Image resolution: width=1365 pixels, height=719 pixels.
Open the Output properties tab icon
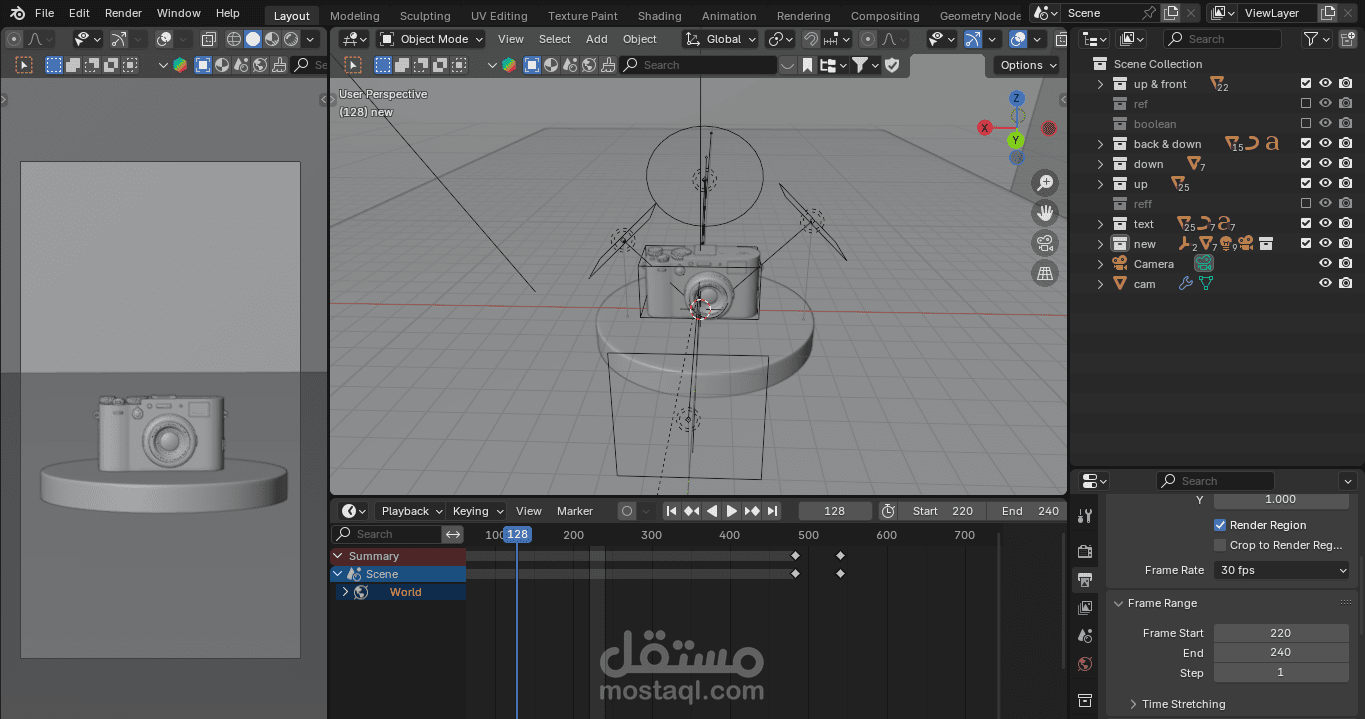(x=1085, y=579)
